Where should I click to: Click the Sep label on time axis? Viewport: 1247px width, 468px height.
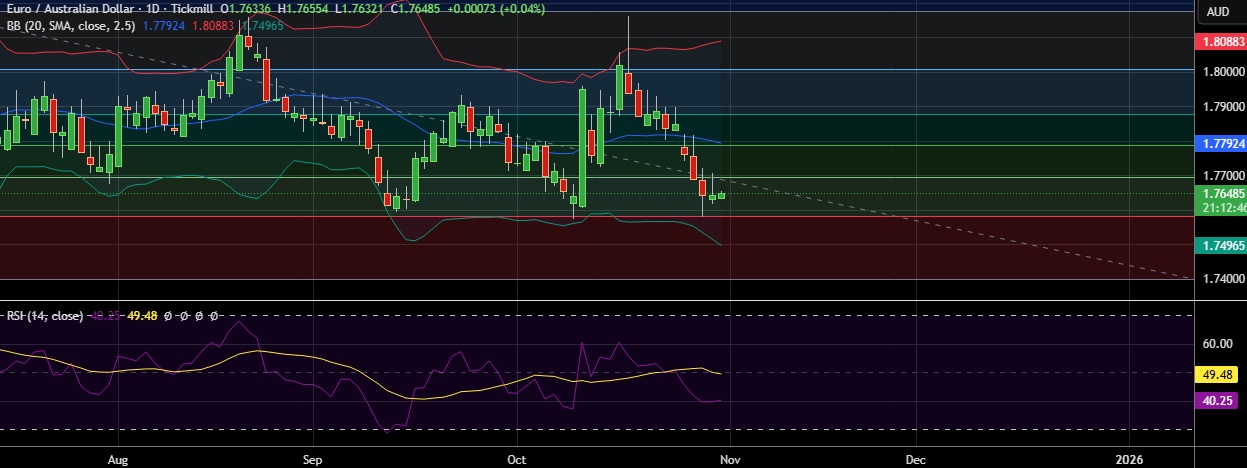312,459
